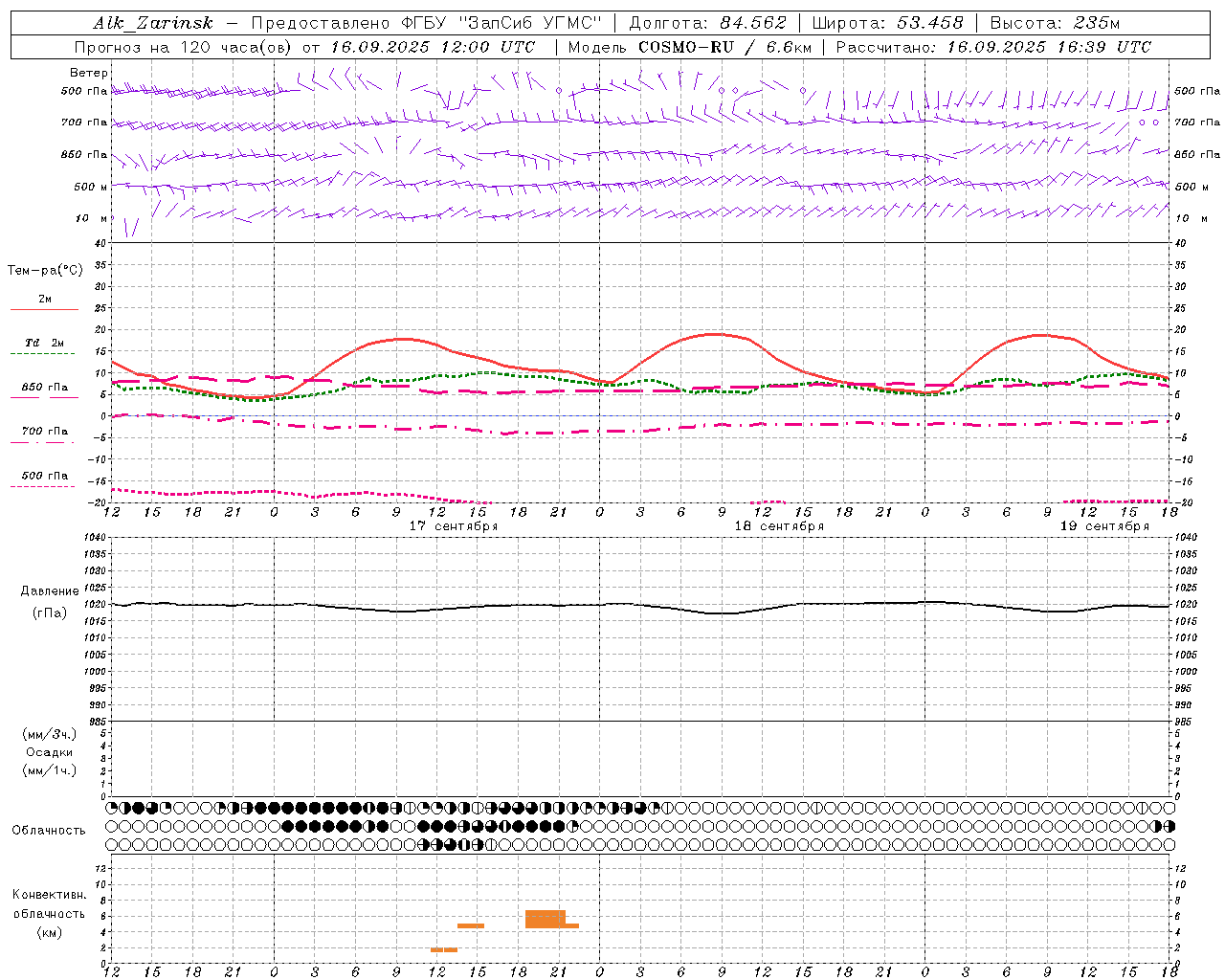Image resolution: width=1225 pixels, height=980 pixels.
Task: Click the 19 сентября date label
Action: click(x=1104, y=525)
